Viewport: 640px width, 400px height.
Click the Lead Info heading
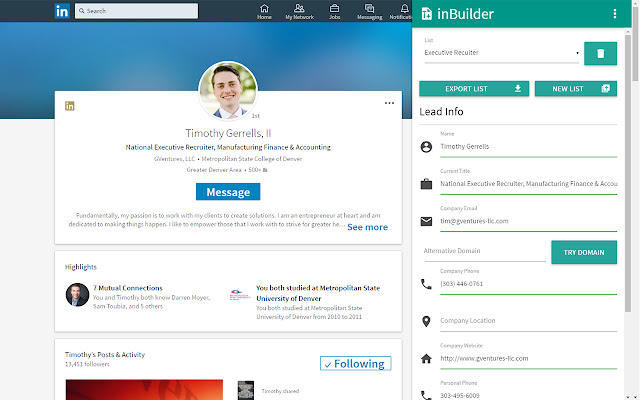441,112
